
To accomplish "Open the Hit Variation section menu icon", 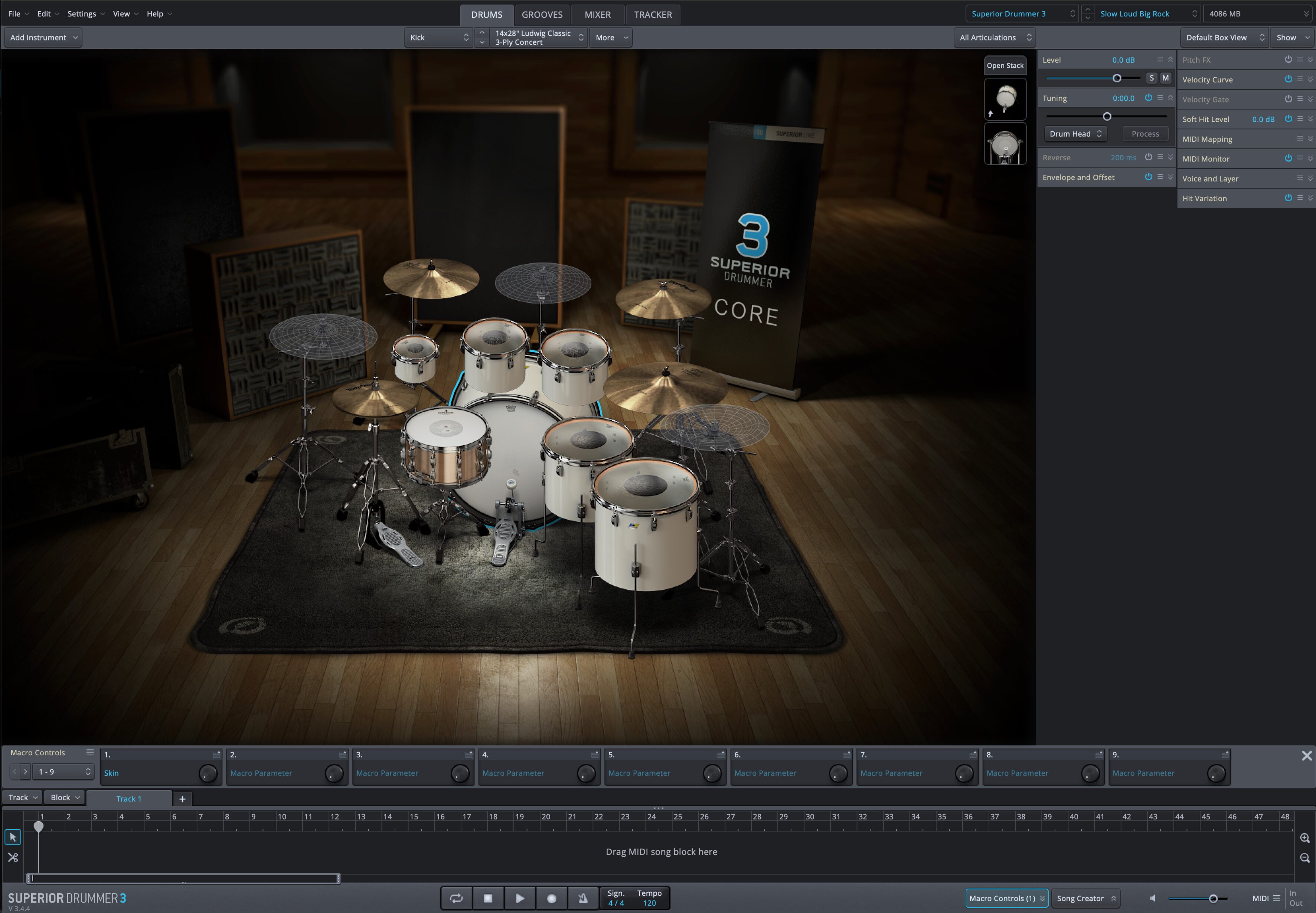I will (1300, 198).
